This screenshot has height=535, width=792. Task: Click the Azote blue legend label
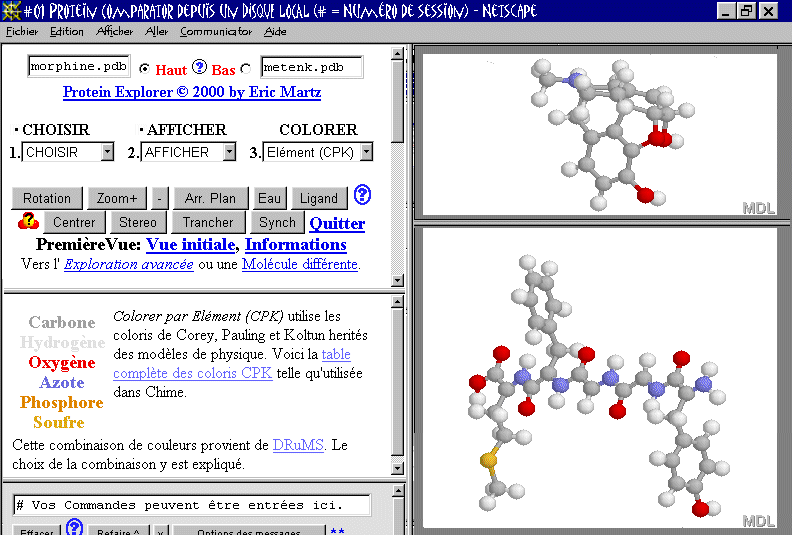[62, 382]
